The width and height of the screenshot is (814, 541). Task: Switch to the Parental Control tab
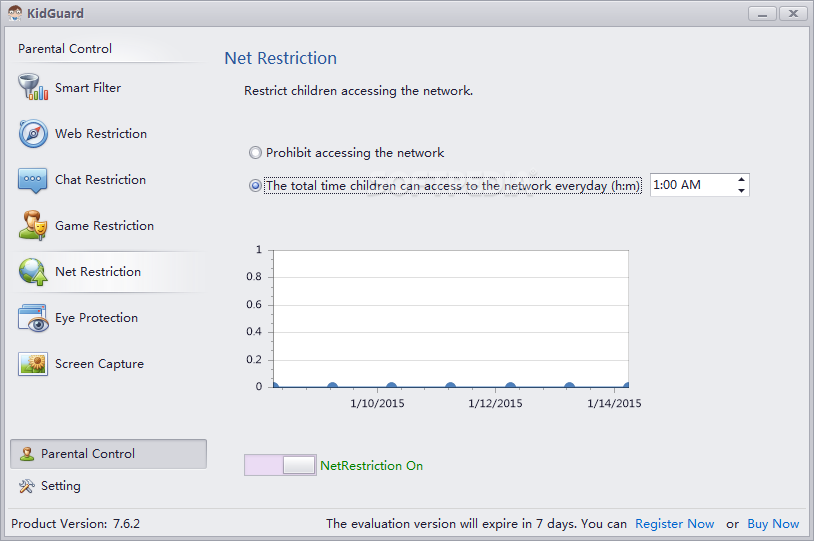click(x=108, y=454)
